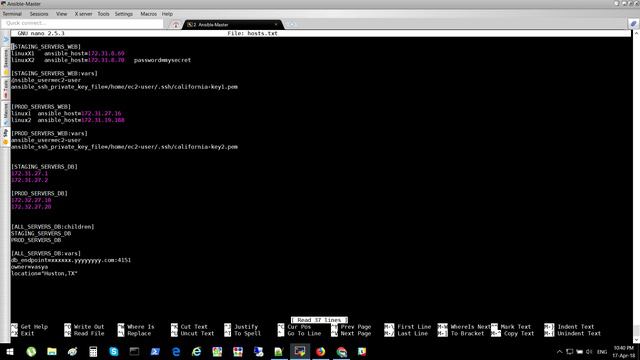Open the Tools sidebar tab

click(x=6, y=89)
